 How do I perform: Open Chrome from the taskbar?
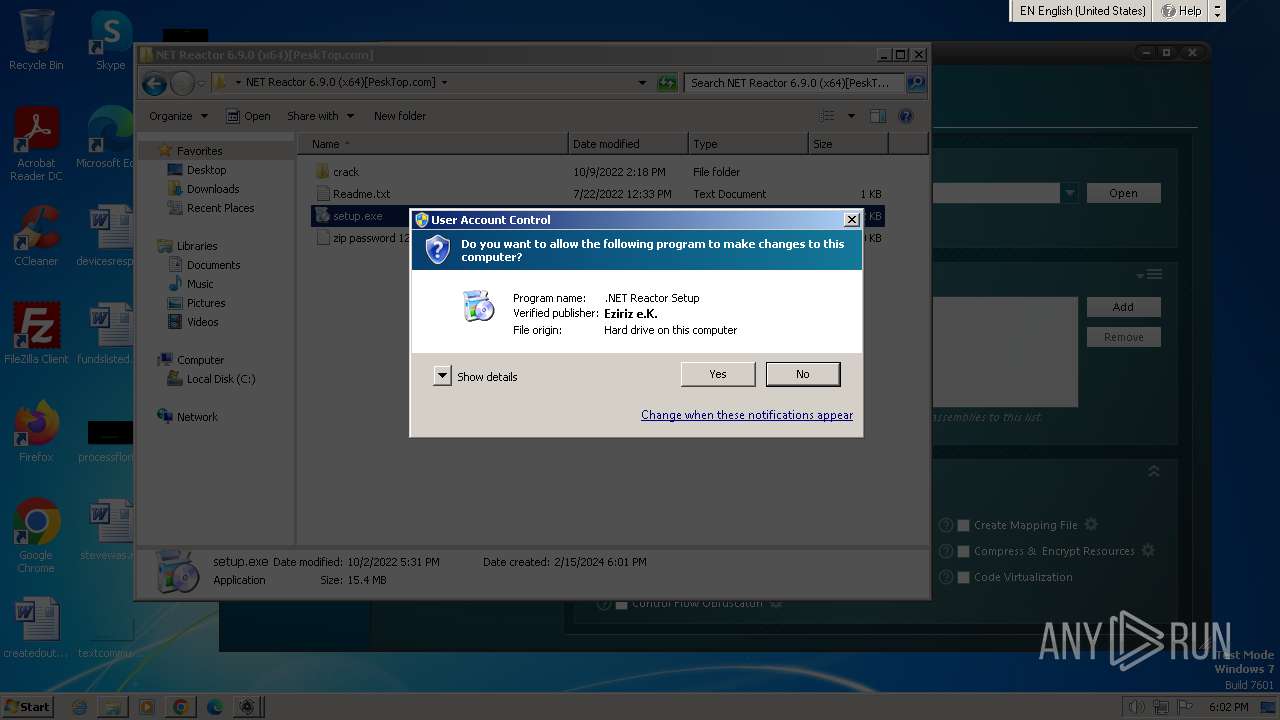tap(180, 707)
